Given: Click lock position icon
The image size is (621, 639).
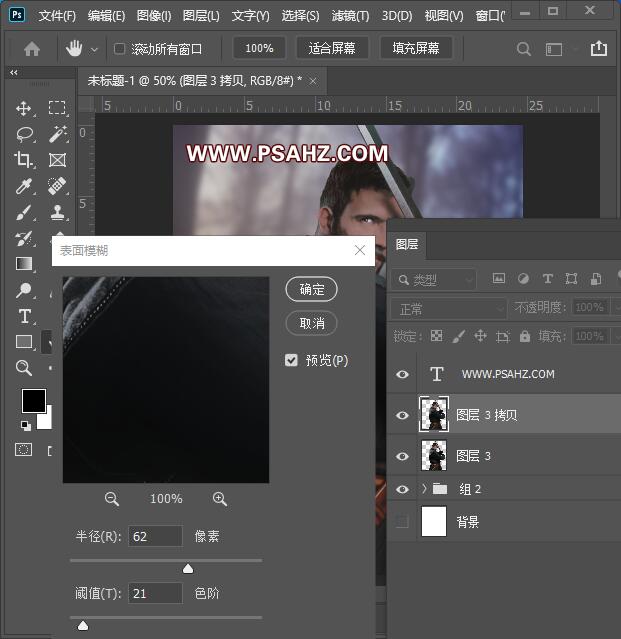Looking at the screenshot, I should [480, 336].
